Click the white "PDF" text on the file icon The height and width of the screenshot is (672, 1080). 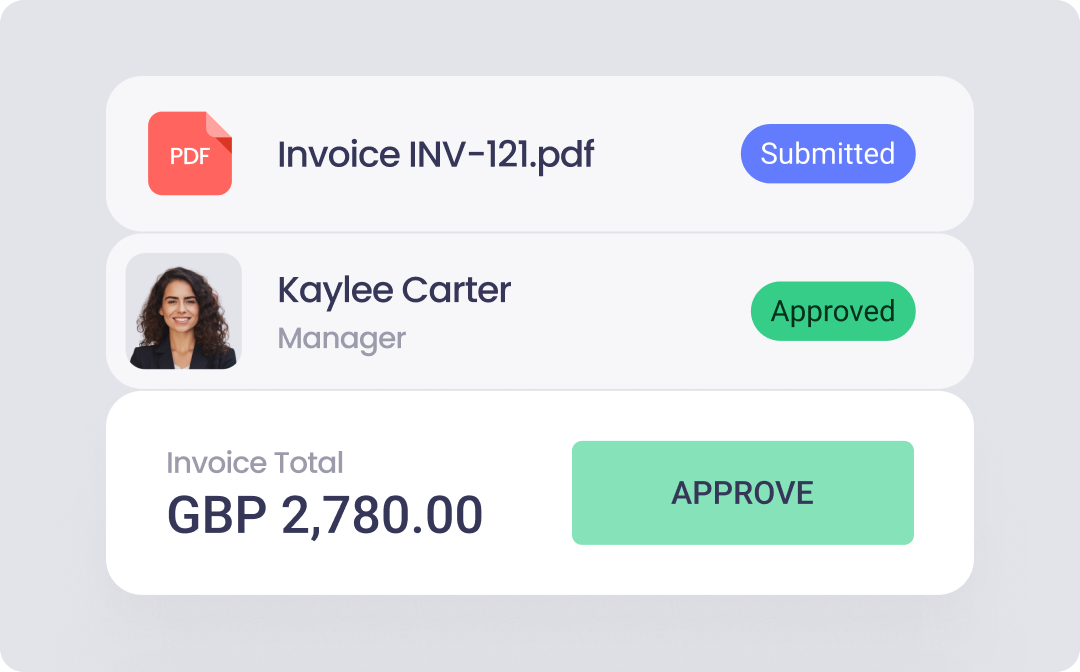(189, 157)
